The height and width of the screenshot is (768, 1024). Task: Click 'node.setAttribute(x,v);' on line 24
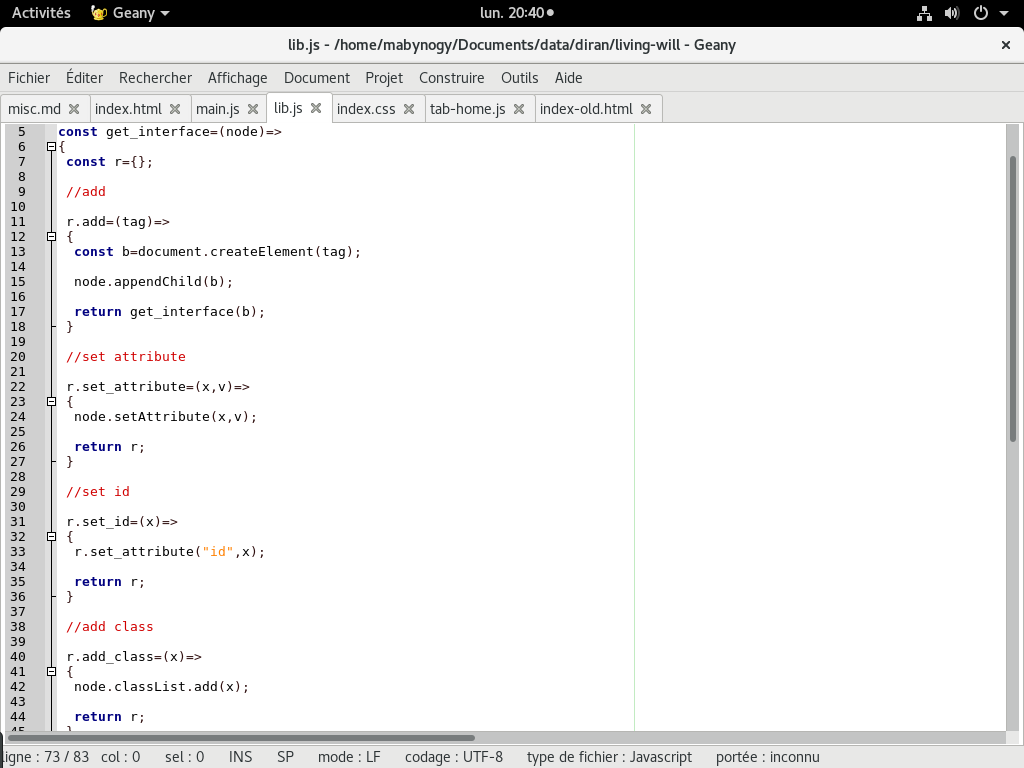pyautogui.click(x=166, y=417)
